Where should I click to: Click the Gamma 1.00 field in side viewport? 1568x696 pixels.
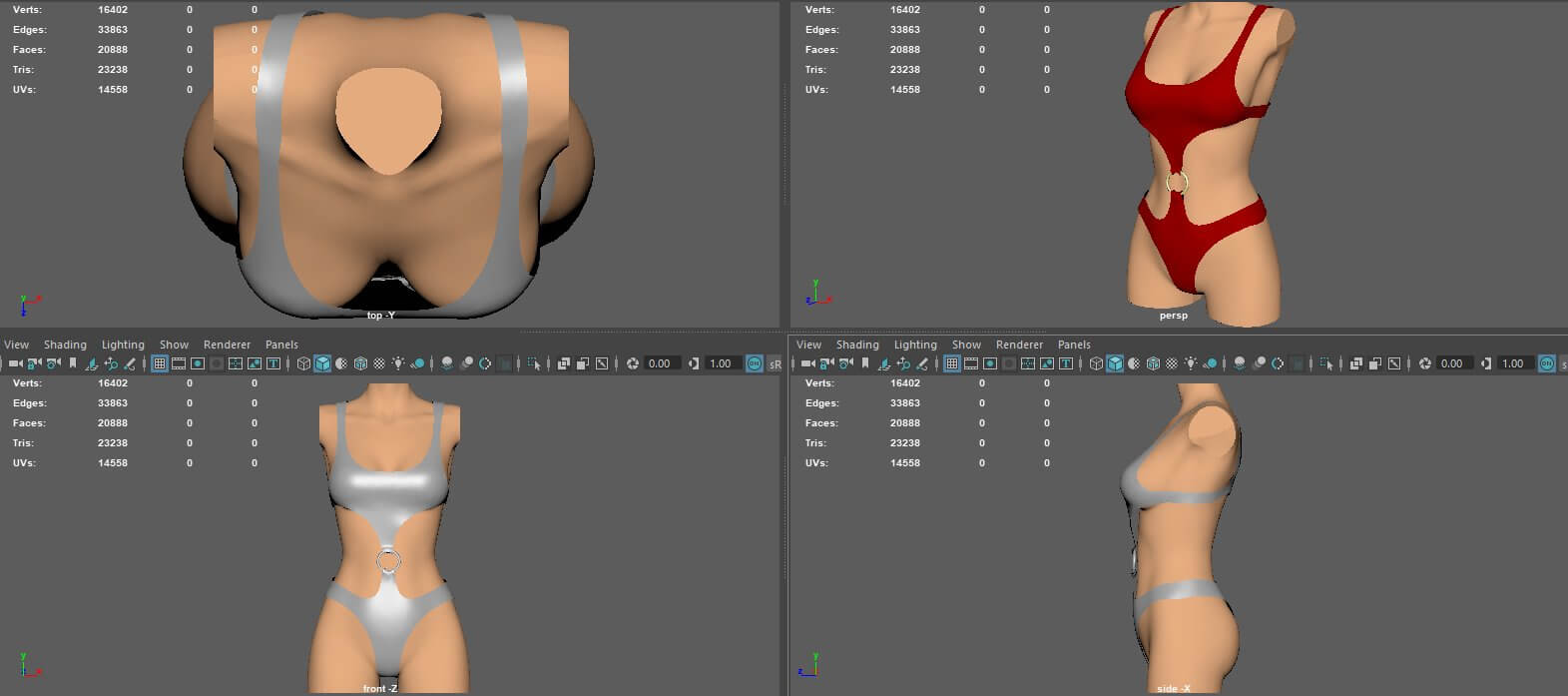pyautogui.click(x=1513, y=363)
